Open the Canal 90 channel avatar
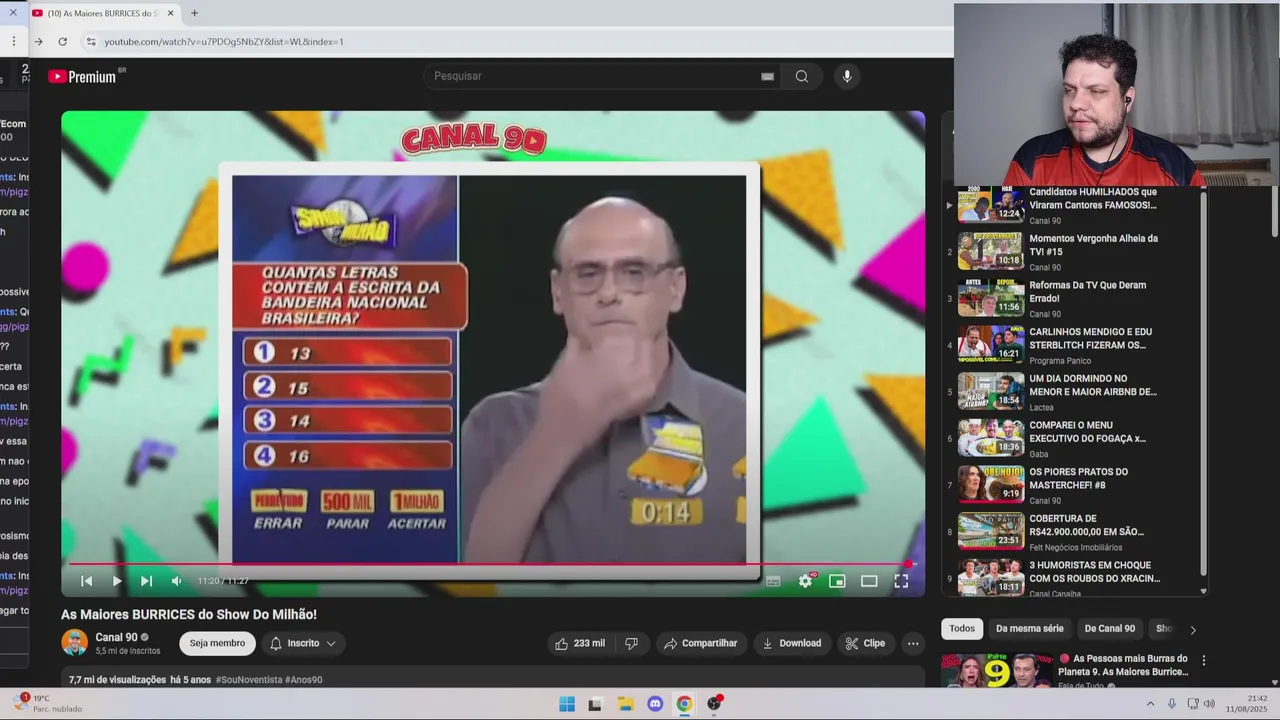The width and height of the screenshot is (1280, 720). [x=74, y=643]
